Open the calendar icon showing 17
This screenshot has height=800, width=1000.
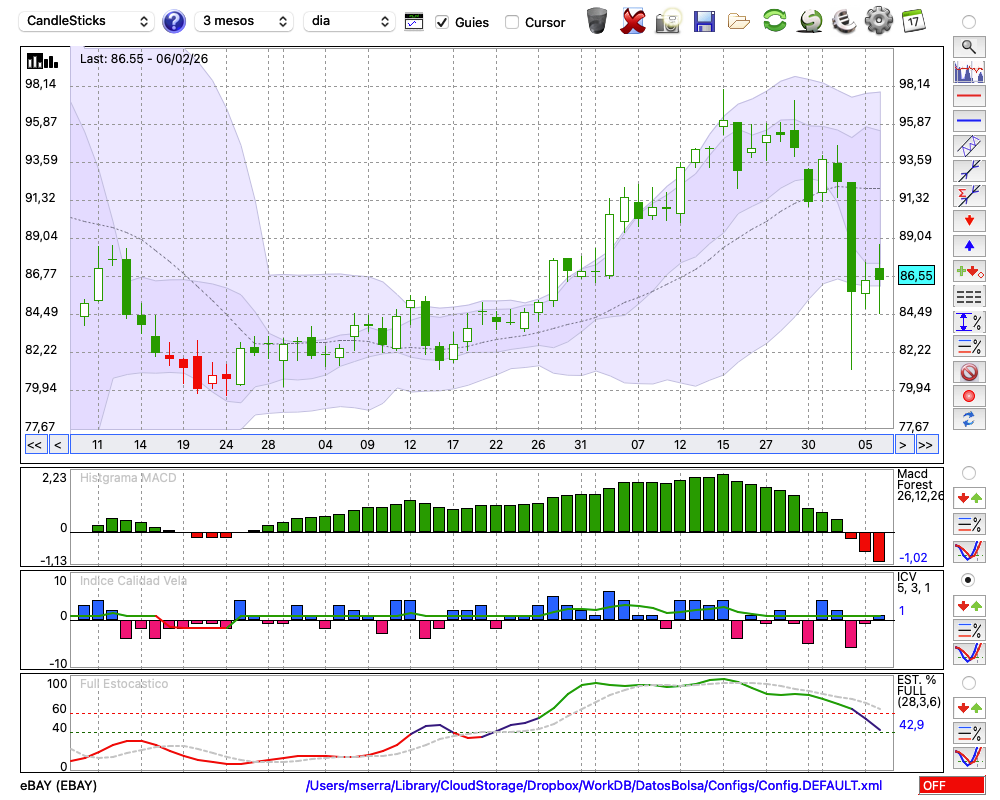(x=913, y=20)
